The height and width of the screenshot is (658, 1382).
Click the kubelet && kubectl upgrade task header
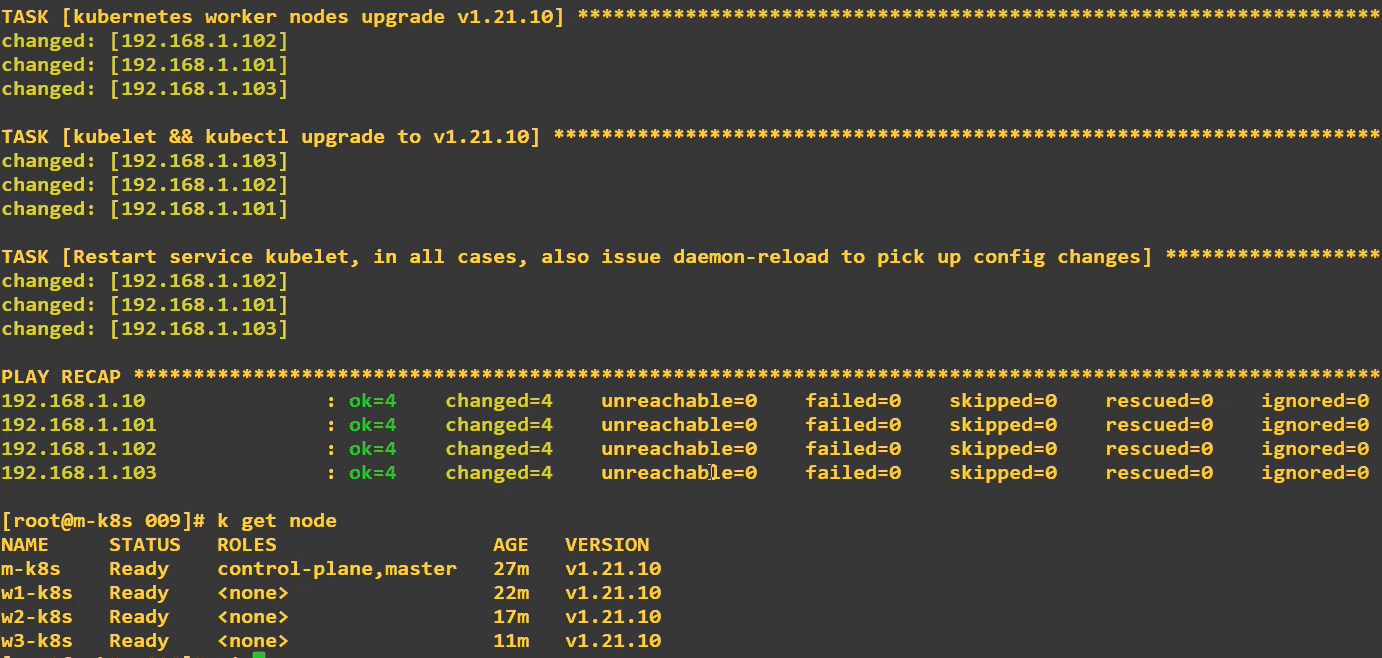[271, 137]
